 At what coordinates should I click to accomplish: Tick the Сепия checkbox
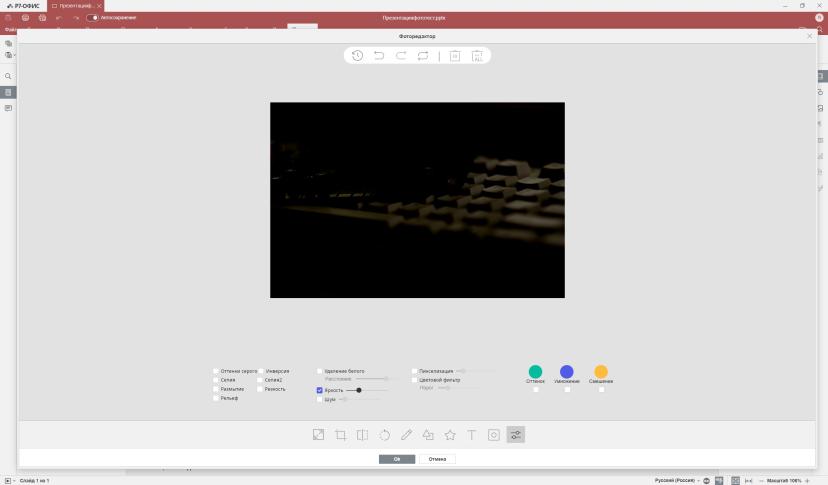pyautogui.click(x=215, y=380)
